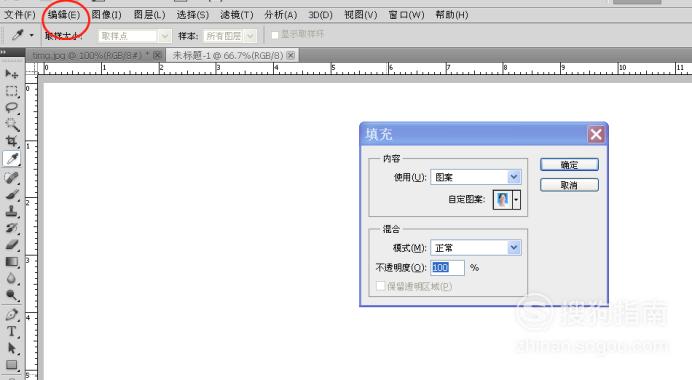Select the Eraser tool
The height and width of the screenshot is (380, 692).
point(11,245)
